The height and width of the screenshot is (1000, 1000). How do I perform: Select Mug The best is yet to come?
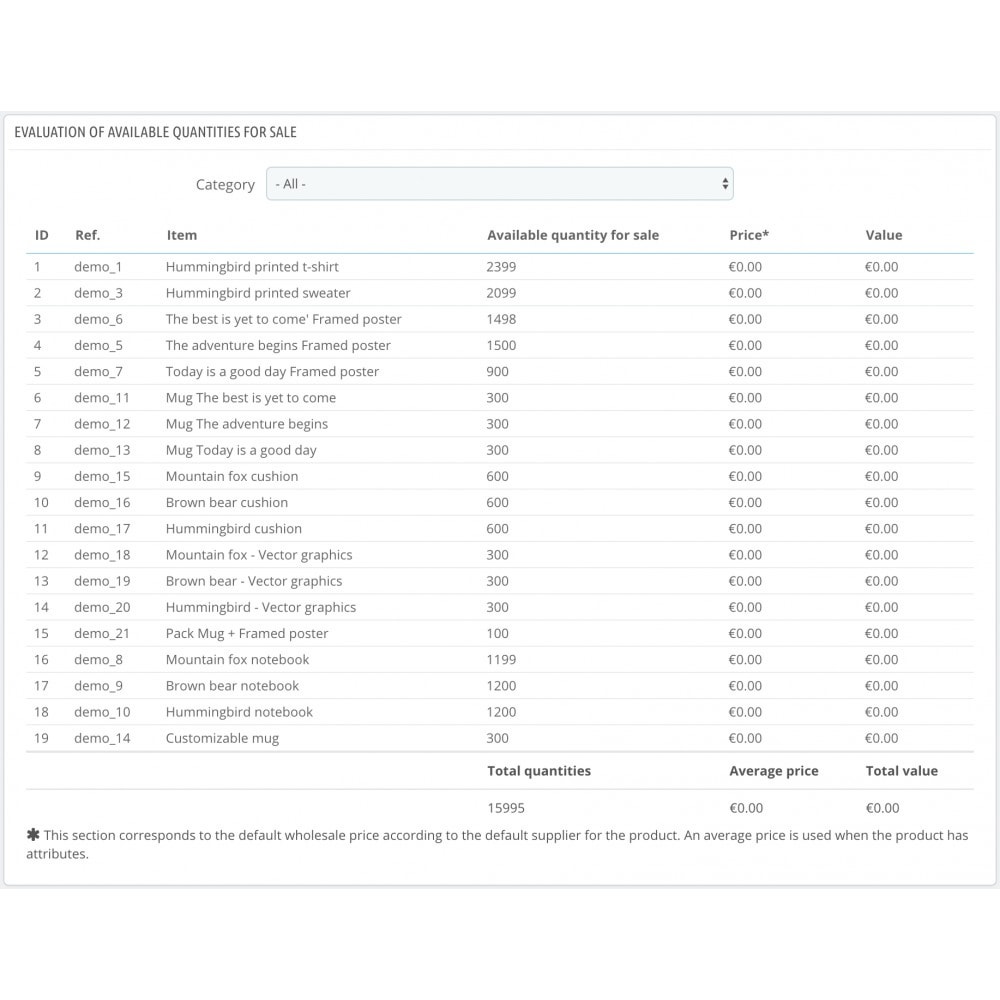[x=251, y=398]
